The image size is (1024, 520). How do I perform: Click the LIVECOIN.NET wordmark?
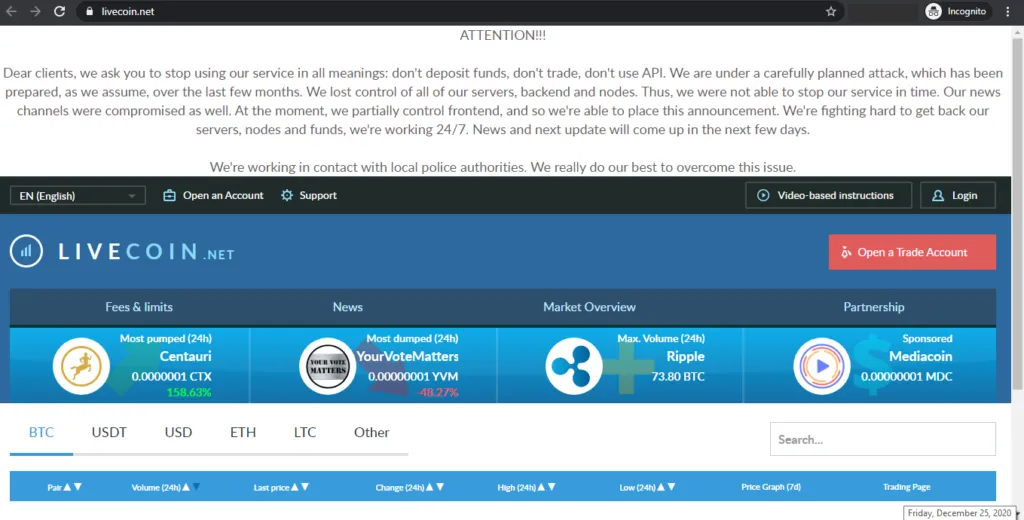tap(146, 252)
